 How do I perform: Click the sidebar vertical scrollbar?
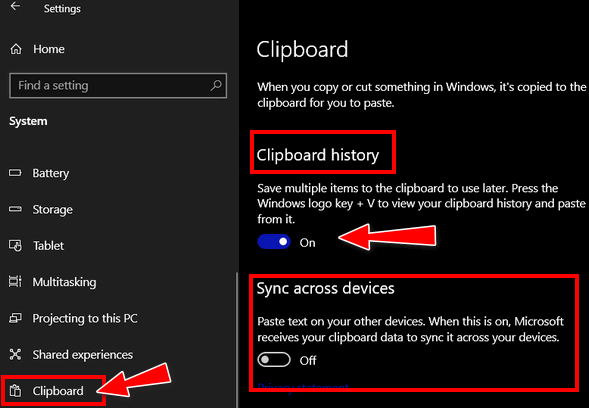[237, 340]
